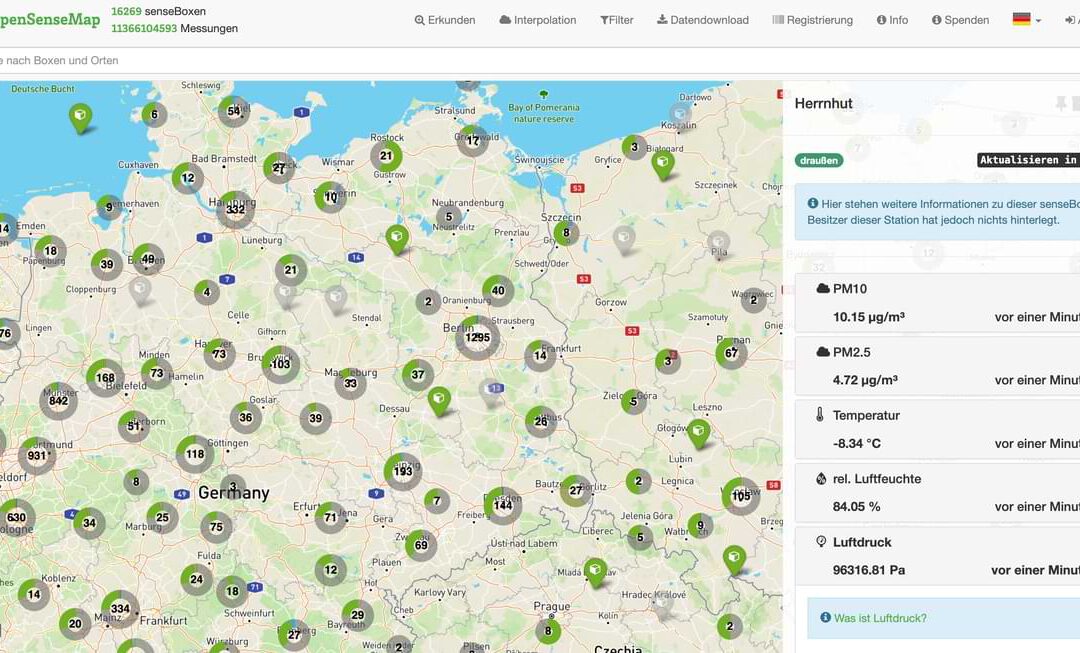The width and height of the screenshot is (1080, 653).
Task: Click the pin icon beside Herrnhut title
Action: click(x=1061, y=103)
